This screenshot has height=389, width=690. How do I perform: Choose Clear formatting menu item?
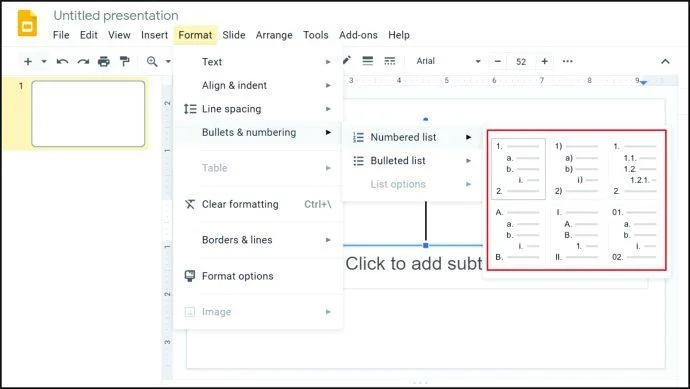[x=258, y=204]
